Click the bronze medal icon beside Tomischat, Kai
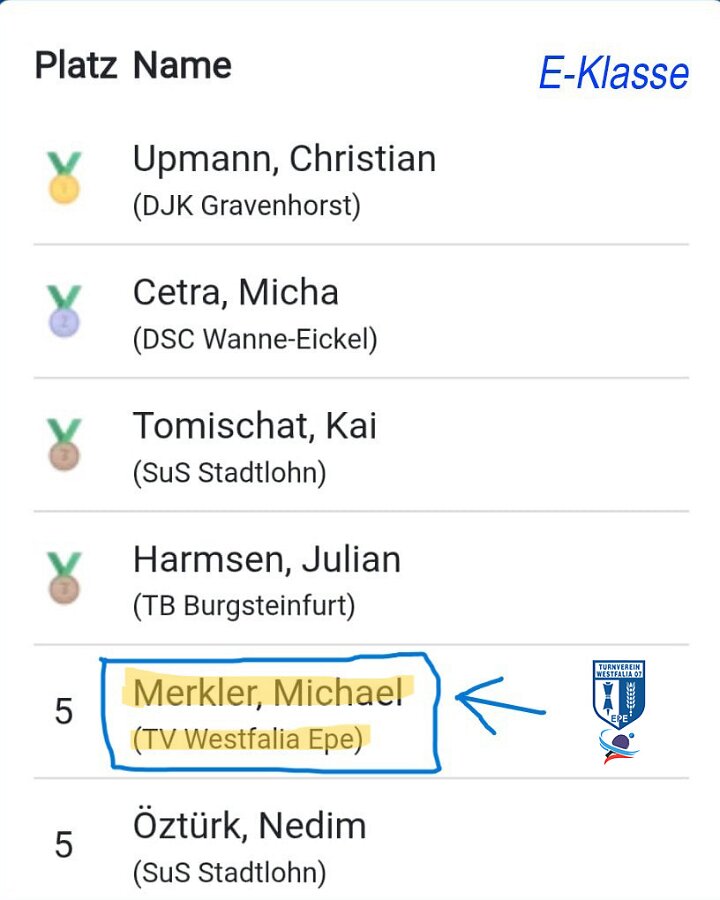 click(64, 444)
